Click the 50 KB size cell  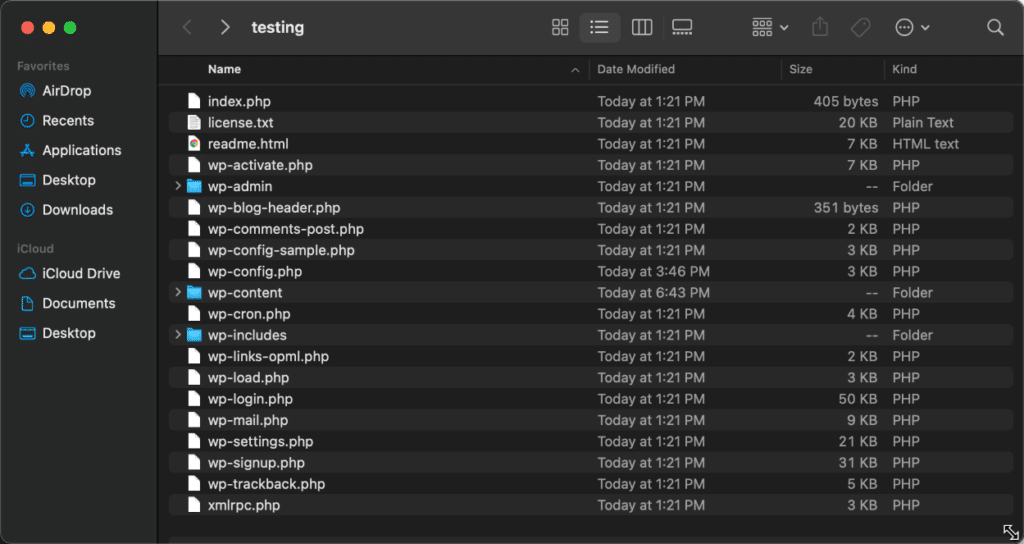[x=857, y=399]
